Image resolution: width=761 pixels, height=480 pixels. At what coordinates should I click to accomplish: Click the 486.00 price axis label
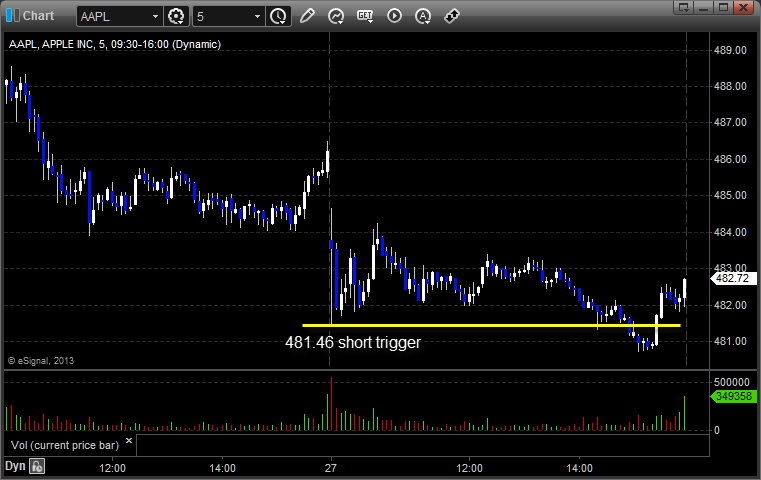click(x=730, y=159)
